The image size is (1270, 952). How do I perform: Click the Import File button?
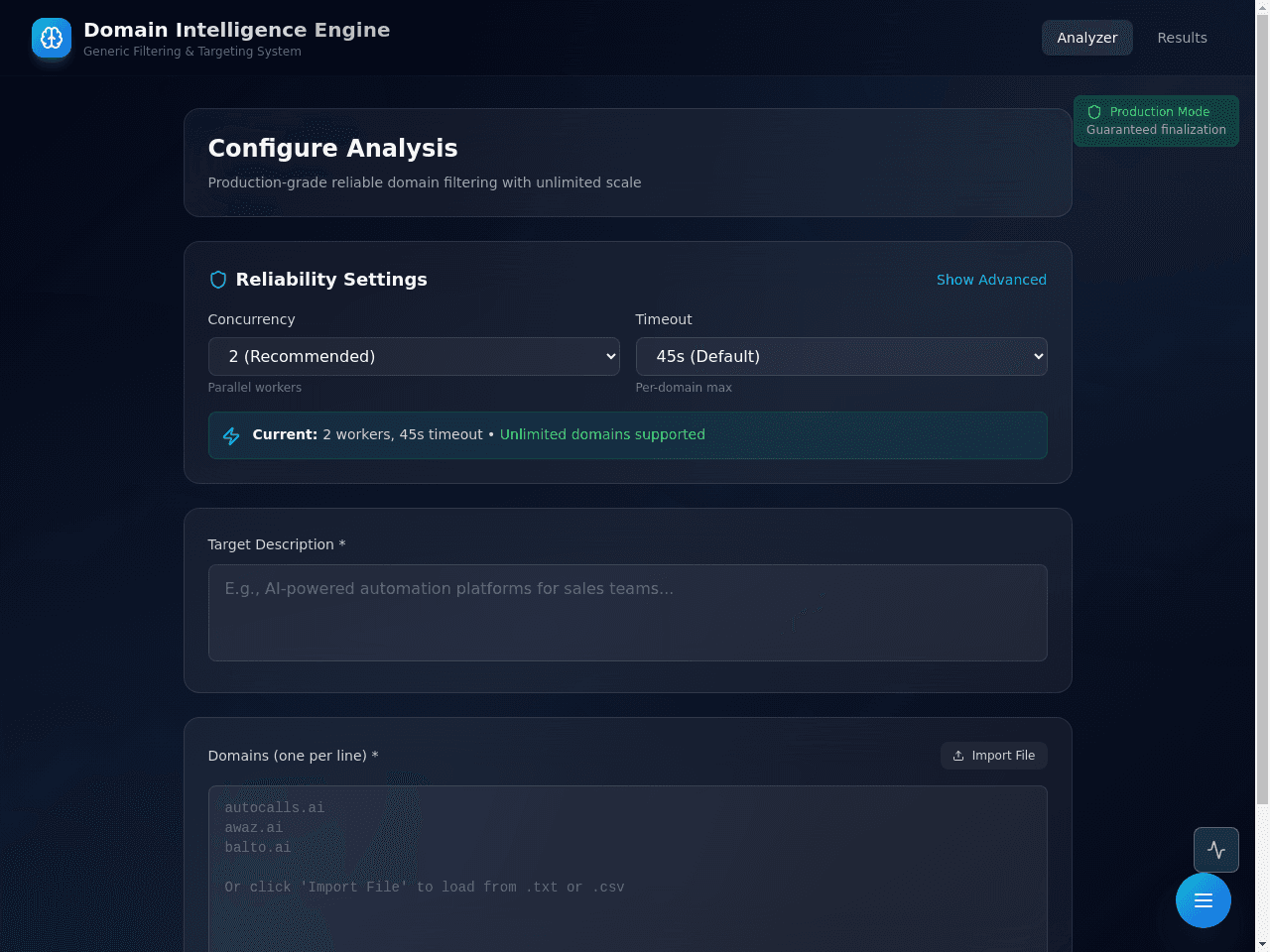[994, 756]
